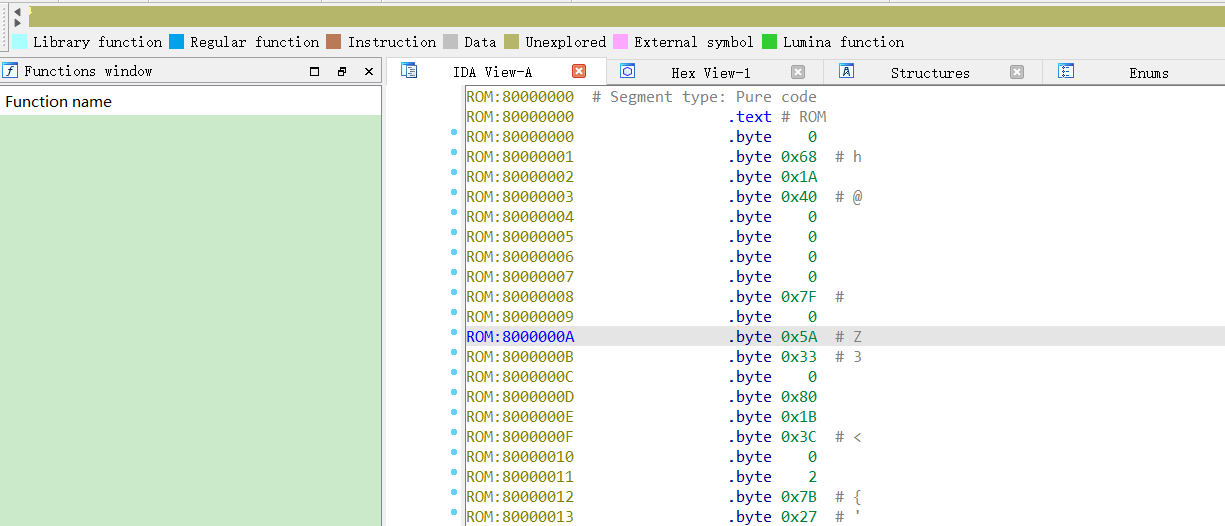The image size is (1225, 526).
Task: Click the Enums tab icon
Action: [1066, 71]
